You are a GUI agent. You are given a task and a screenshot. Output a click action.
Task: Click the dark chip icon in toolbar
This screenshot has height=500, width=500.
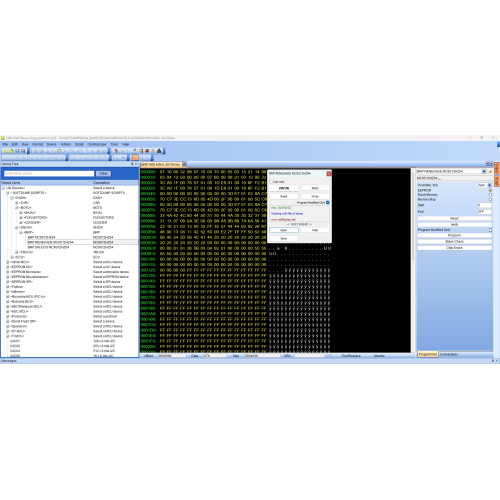(159, 151)
